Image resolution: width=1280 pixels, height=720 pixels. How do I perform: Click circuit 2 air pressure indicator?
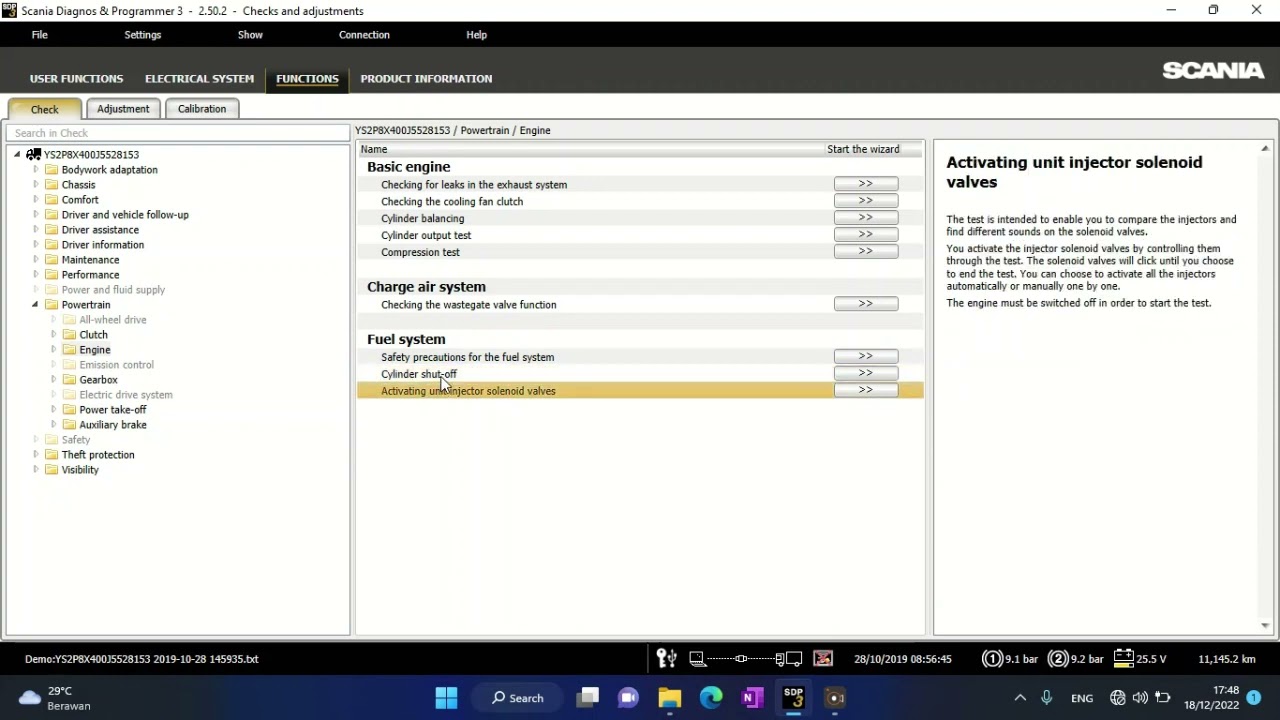[x=1075, y=659]
